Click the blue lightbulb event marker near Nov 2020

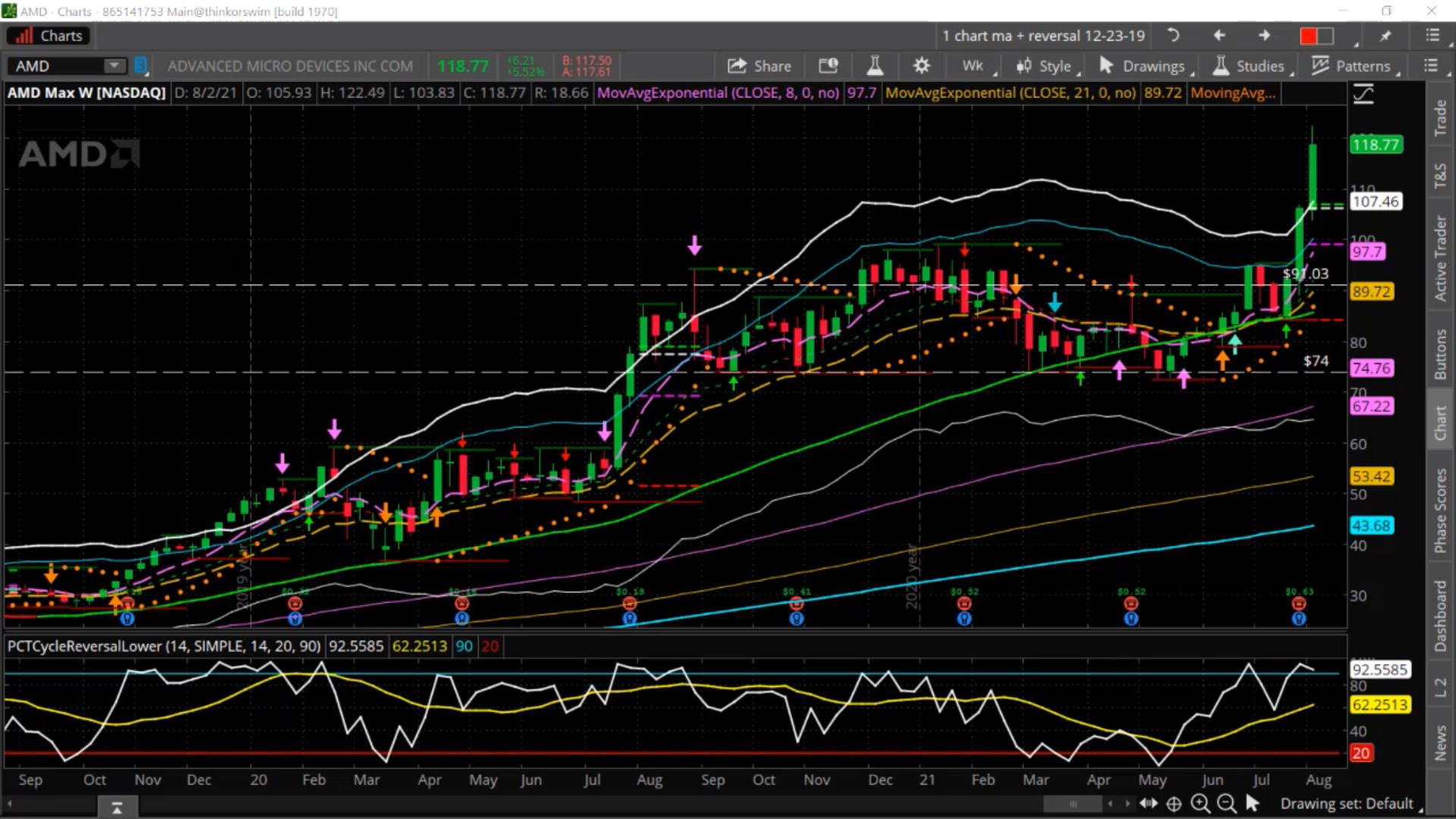(x=796, y=619)
